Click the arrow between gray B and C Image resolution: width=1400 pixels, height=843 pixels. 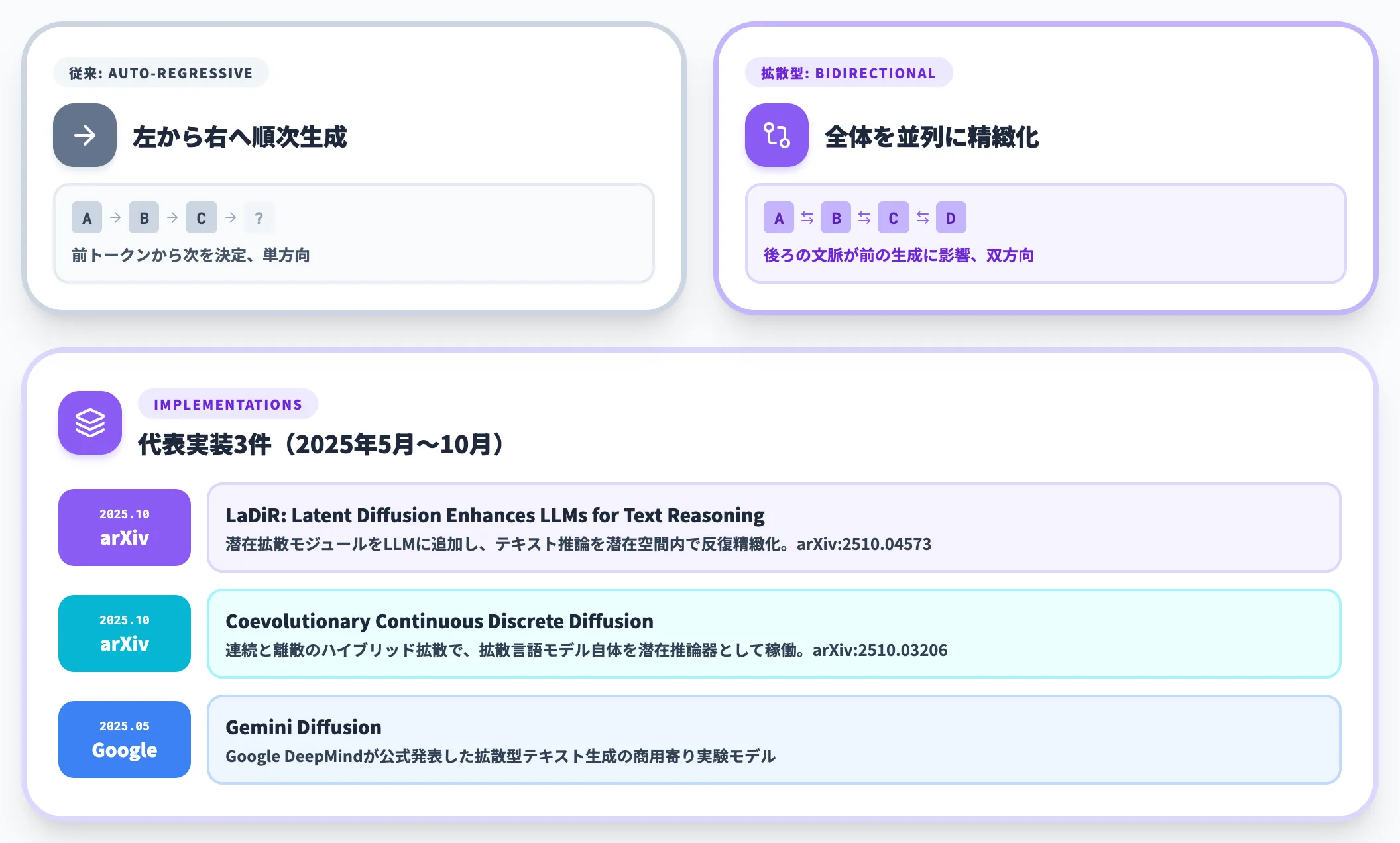[x=172, y=217]
